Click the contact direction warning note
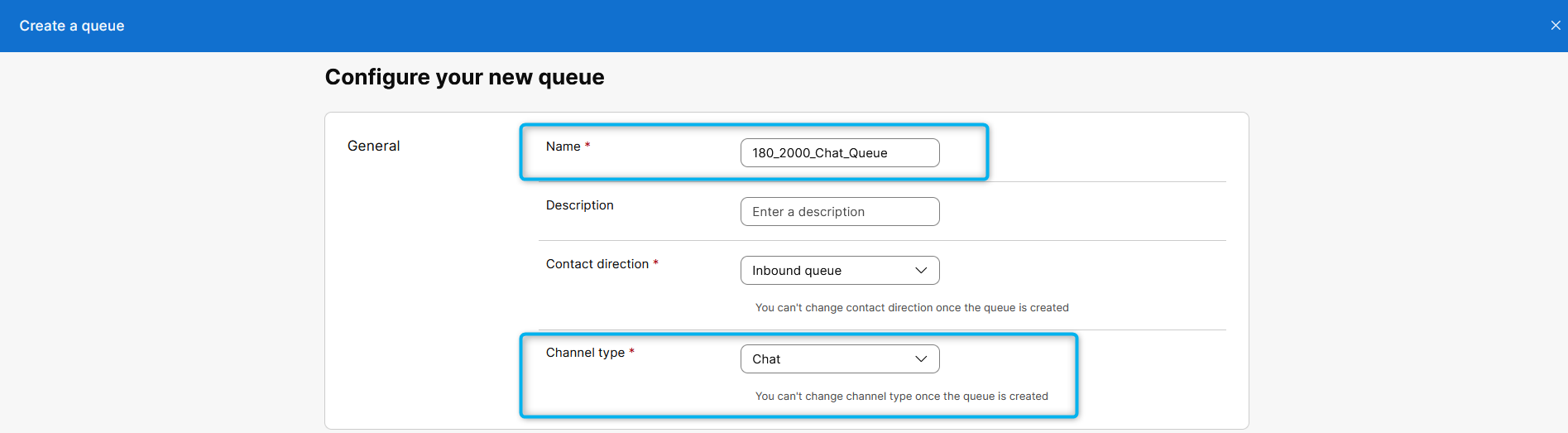 pyautogui.click(x=911, y=308)
